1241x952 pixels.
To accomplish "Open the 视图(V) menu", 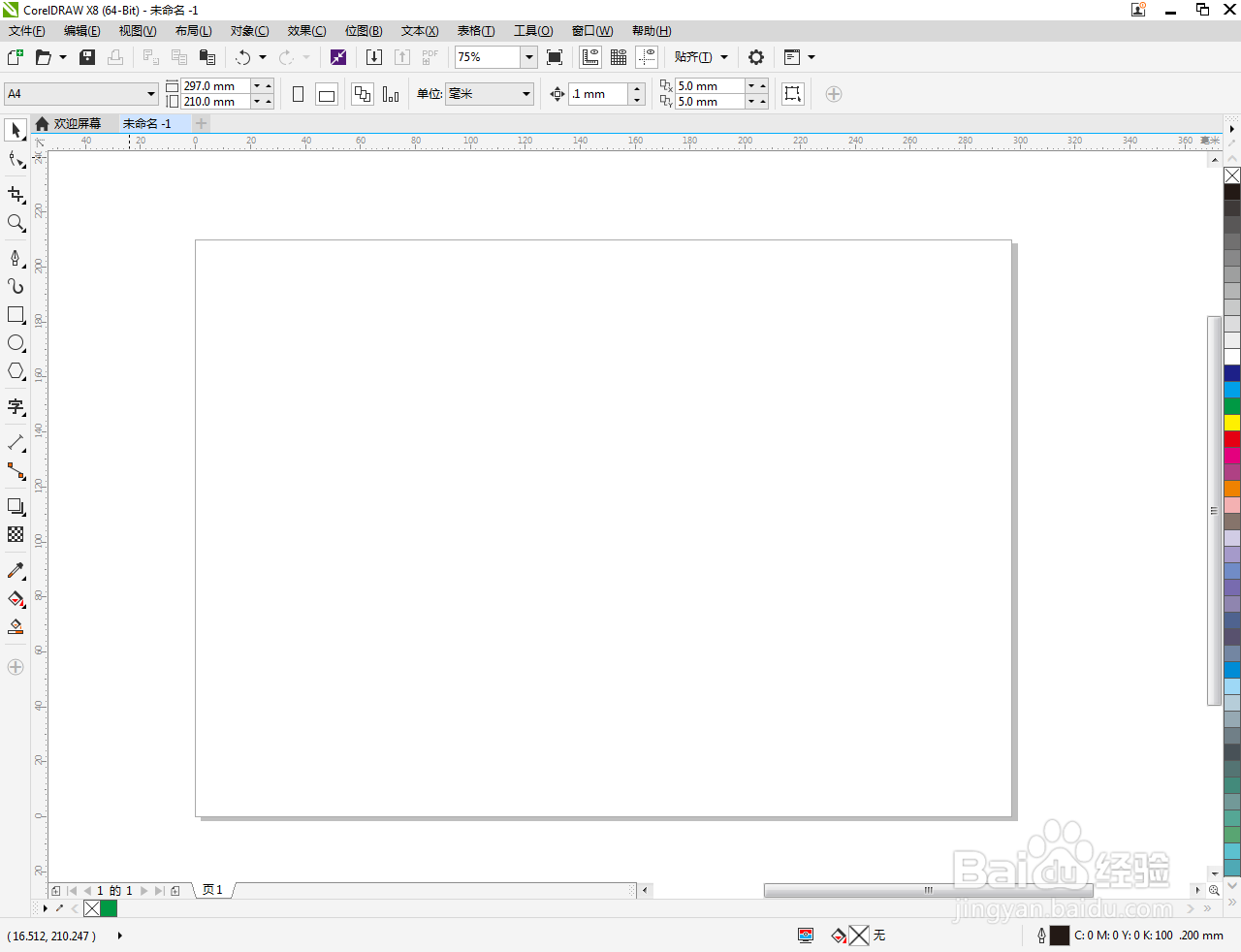I will [x=138, y=31].
